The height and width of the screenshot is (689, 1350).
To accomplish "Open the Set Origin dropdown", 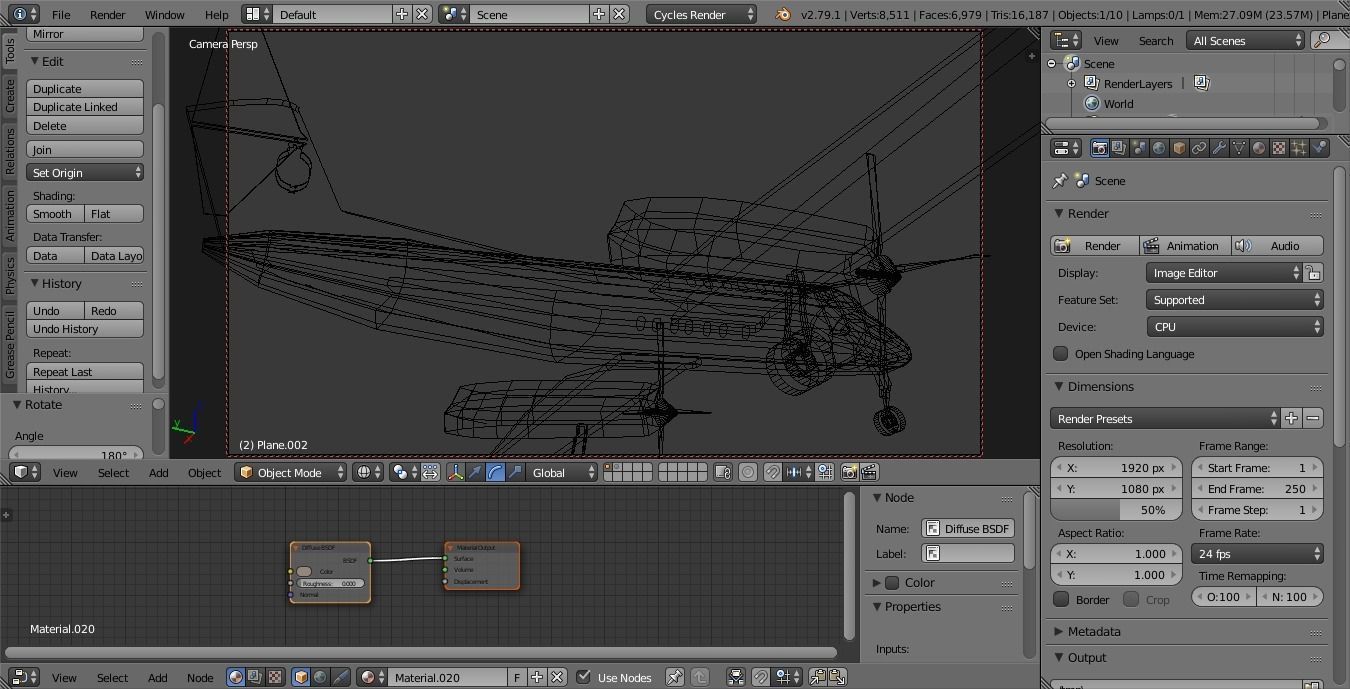I will click(x=85, y=172).
